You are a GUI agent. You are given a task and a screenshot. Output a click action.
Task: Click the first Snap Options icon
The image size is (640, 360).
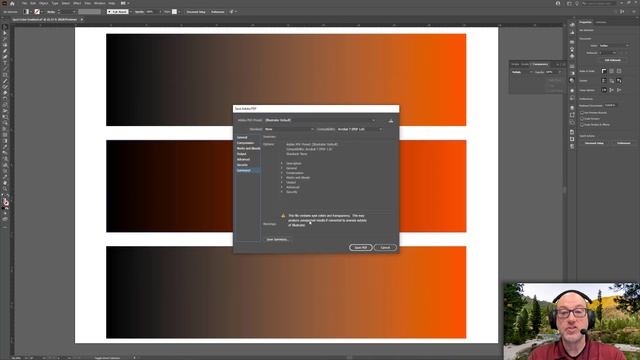(x=604, y=90)
